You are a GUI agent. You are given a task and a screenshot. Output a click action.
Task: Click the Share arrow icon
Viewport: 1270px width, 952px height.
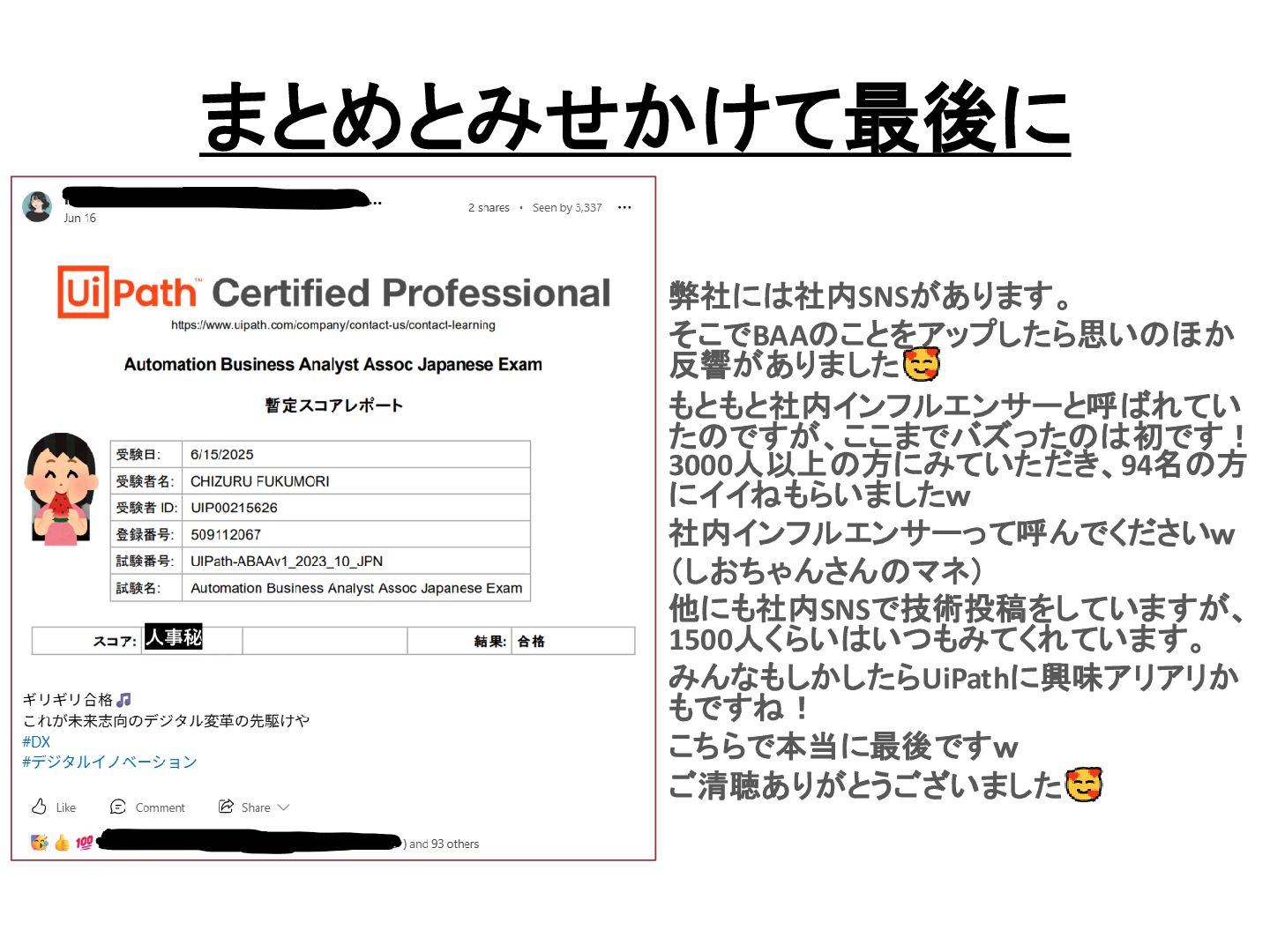tap(227, 807)
